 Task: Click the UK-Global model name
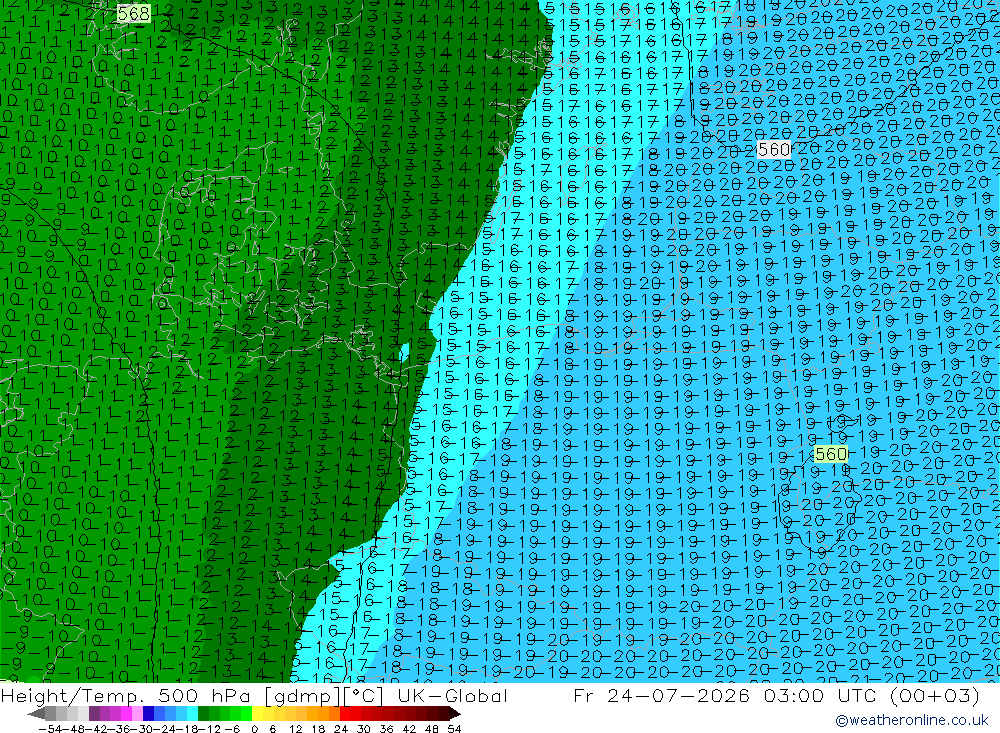[x=452, y=695]
